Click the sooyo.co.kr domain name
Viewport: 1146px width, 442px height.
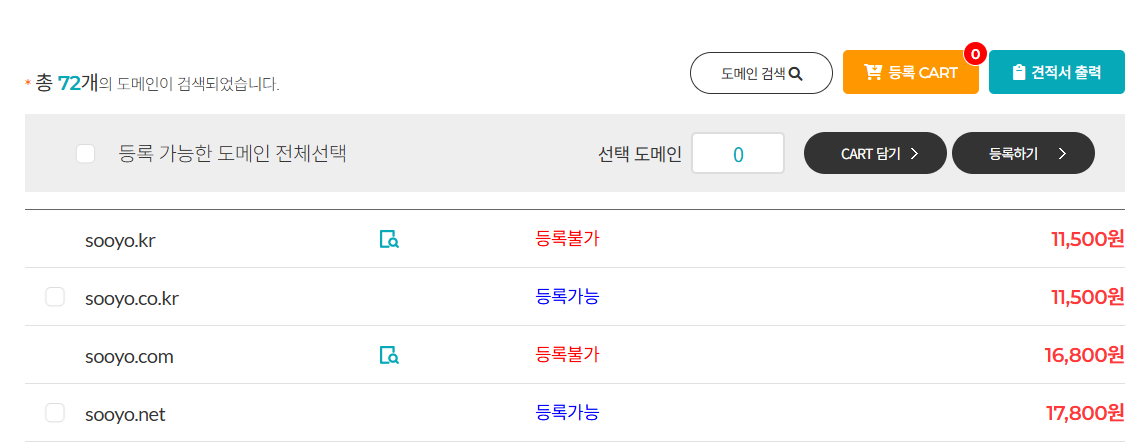click(132, 298)
